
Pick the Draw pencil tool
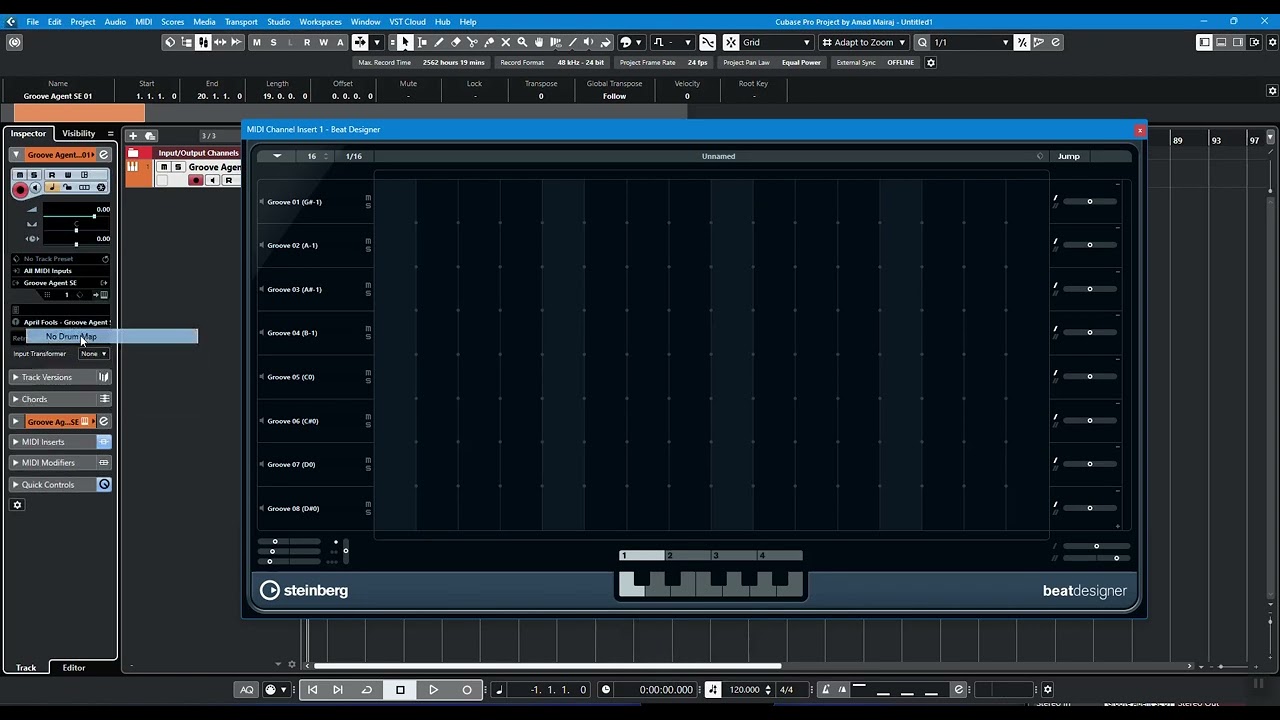coord(439,42)
